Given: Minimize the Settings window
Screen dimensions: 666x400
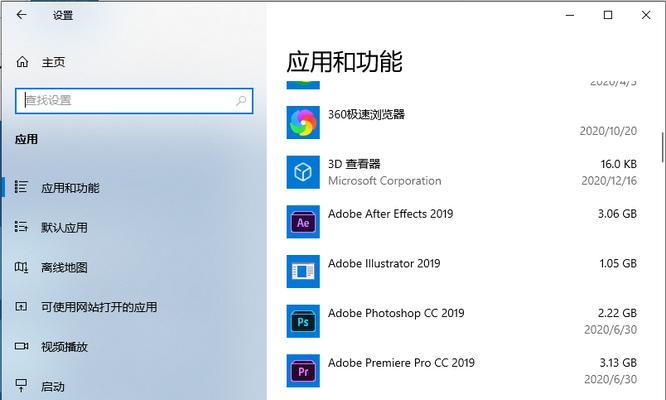Looking at the screenshot, I should click(x=570, y=15).
